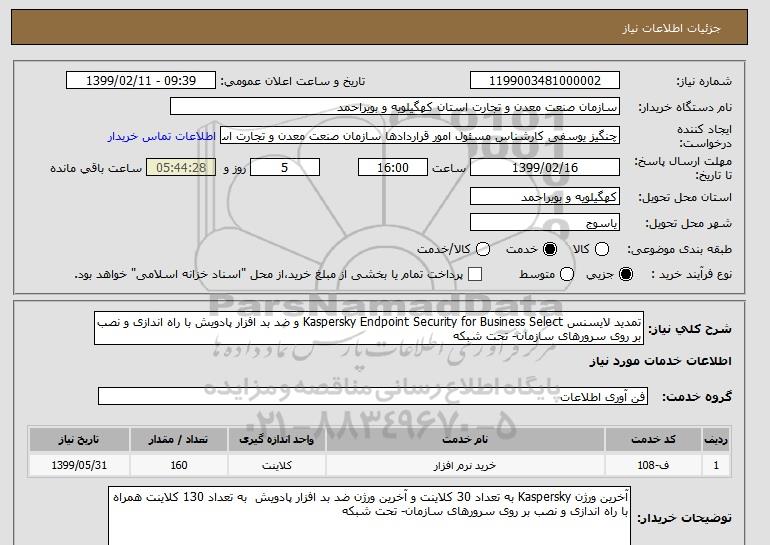Click the شماره نیاز number field
This screenshot has height=545, width=770.
coord(545,81)
